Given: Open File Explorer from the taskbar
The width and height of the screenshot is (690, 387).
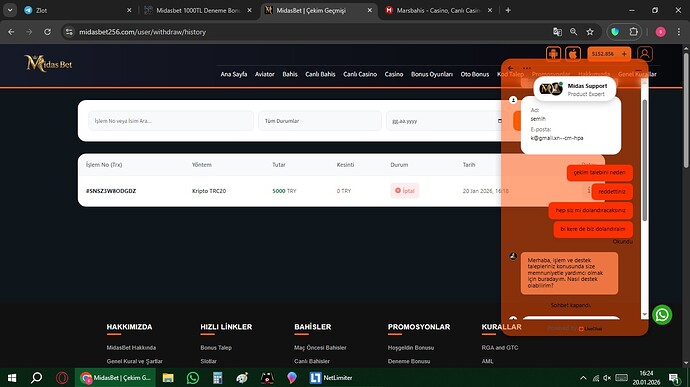Looking at the screenshot, I should tap(168, 378).
